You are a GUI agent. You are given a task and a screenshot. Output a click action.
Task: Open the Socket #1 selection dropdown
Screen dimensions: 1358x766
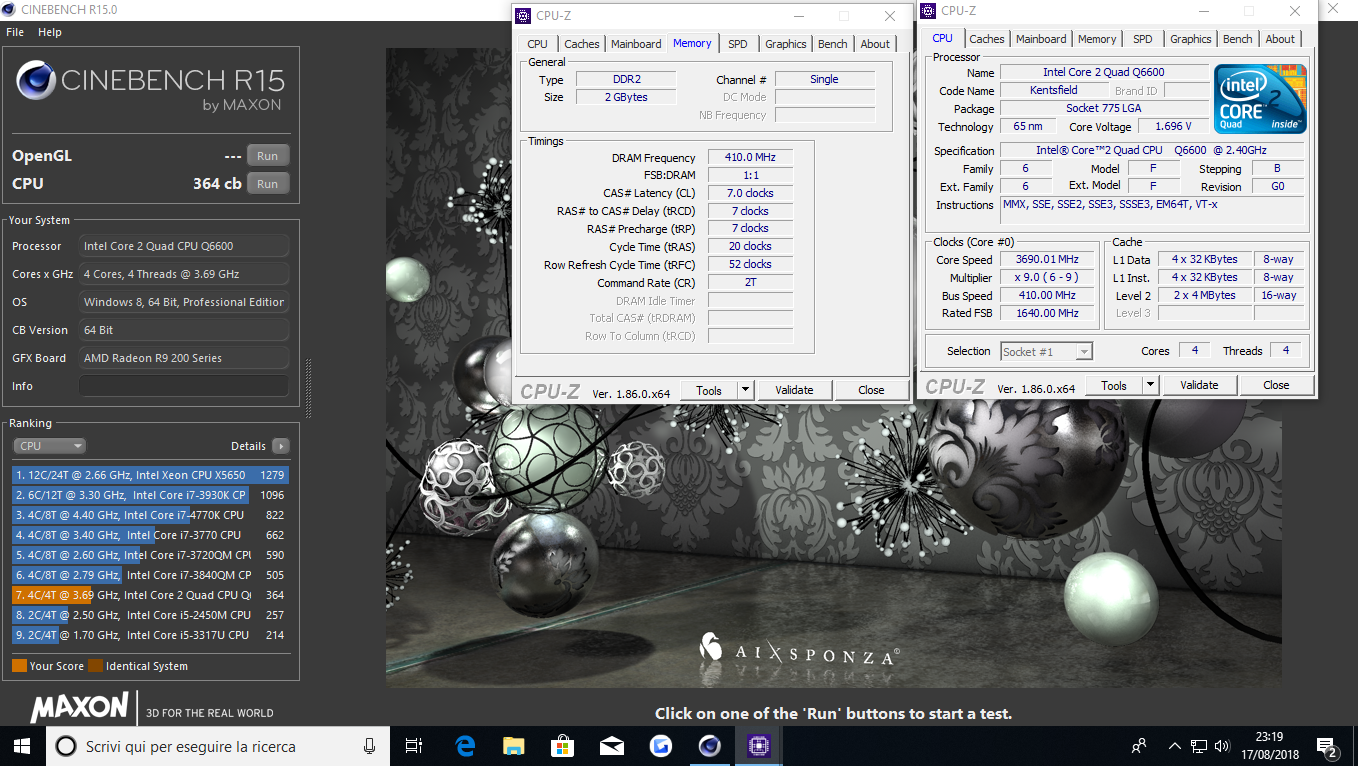pos(1046,351)
